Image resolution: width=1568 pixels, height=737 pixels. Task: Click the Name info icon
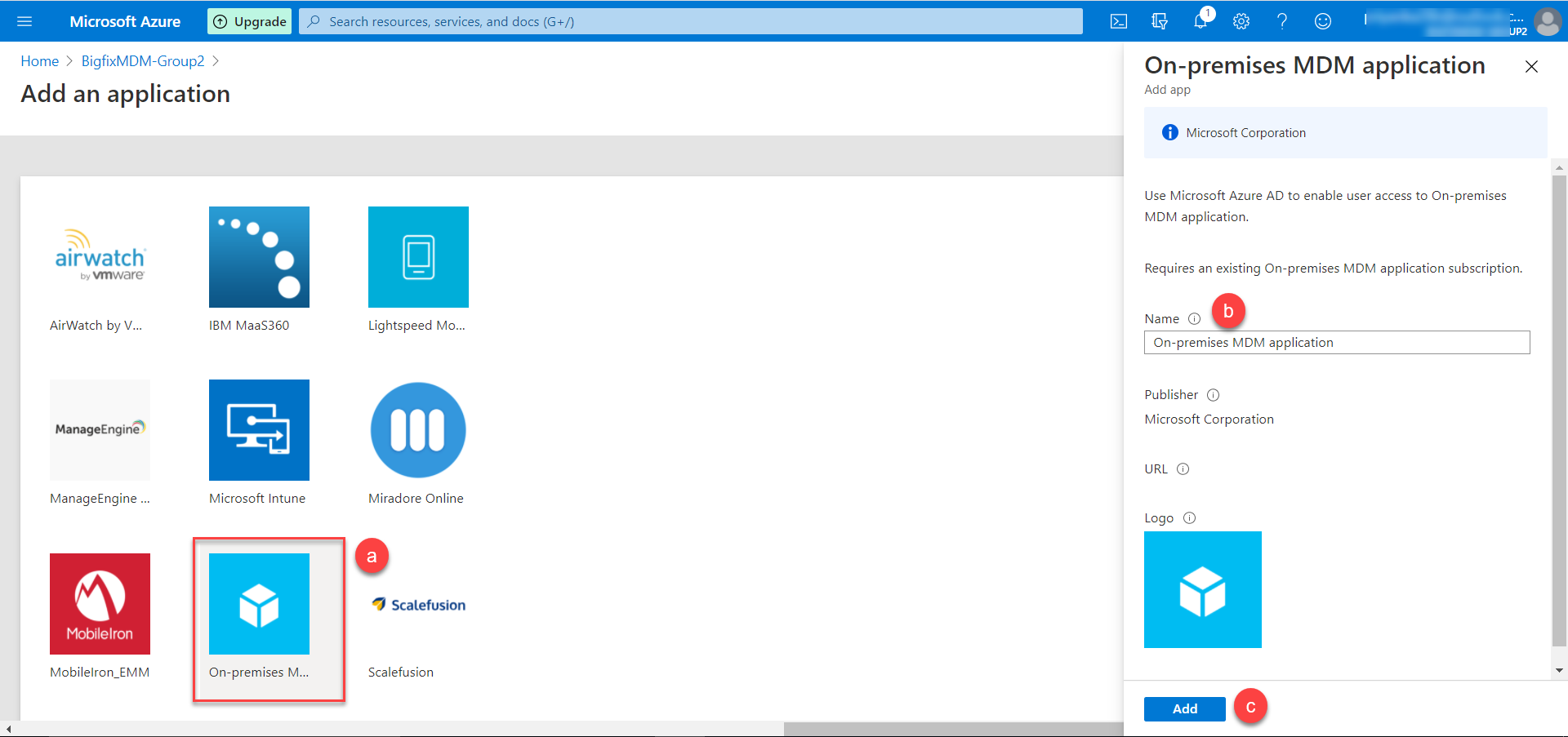[x=1194, y=318]
